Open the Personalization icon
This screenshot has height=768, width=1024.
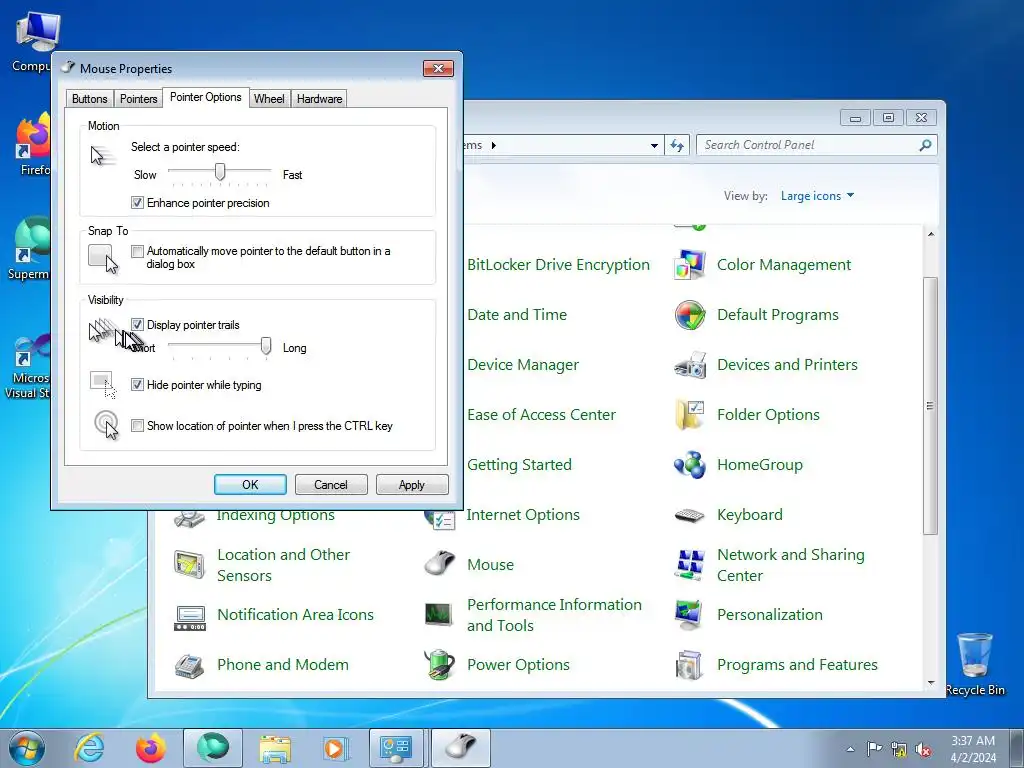pos(690,615)
